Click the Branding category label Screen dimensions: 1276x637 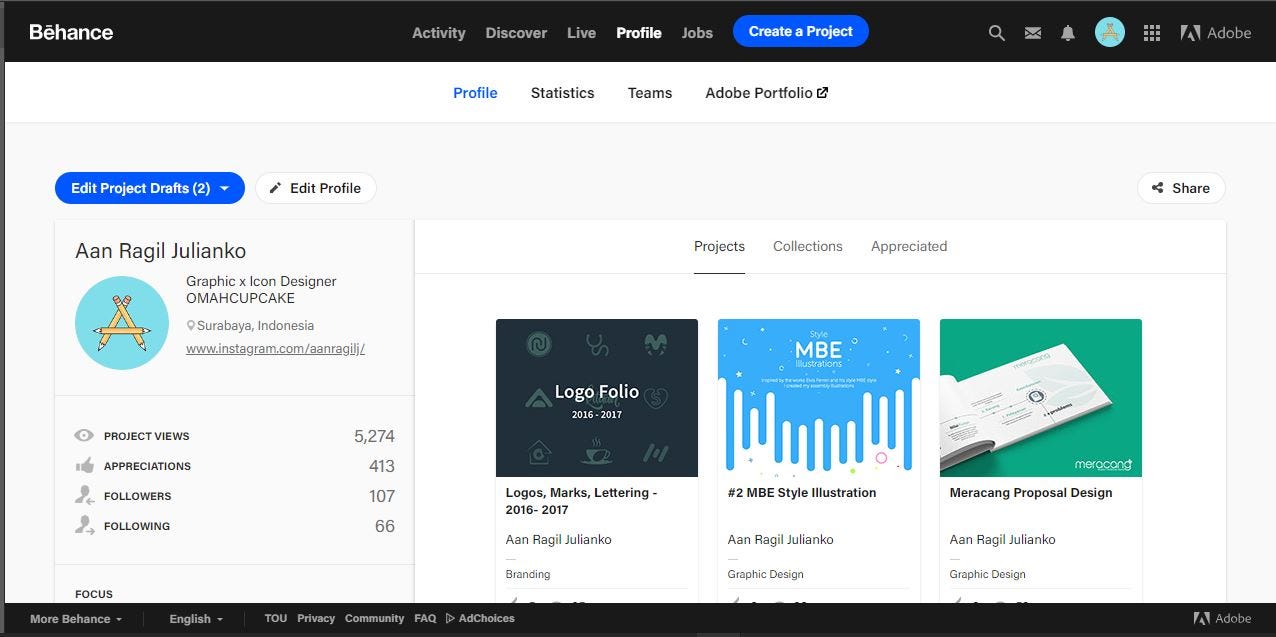[528, 575]
